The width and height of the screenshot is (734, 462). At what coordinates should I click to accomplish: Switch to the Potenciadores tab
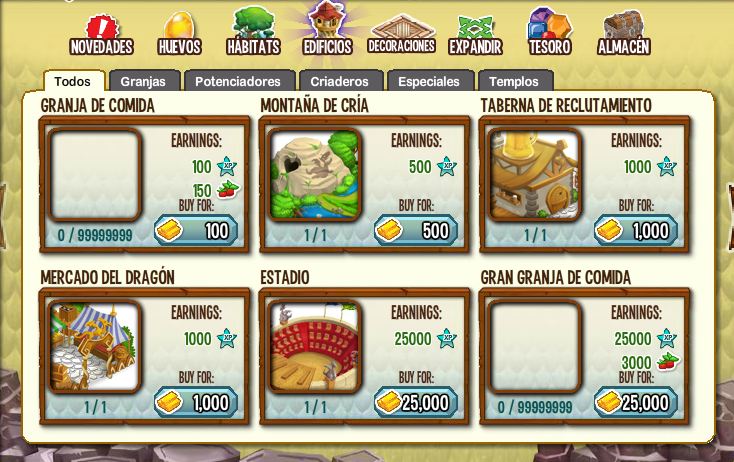coord(238,81)
